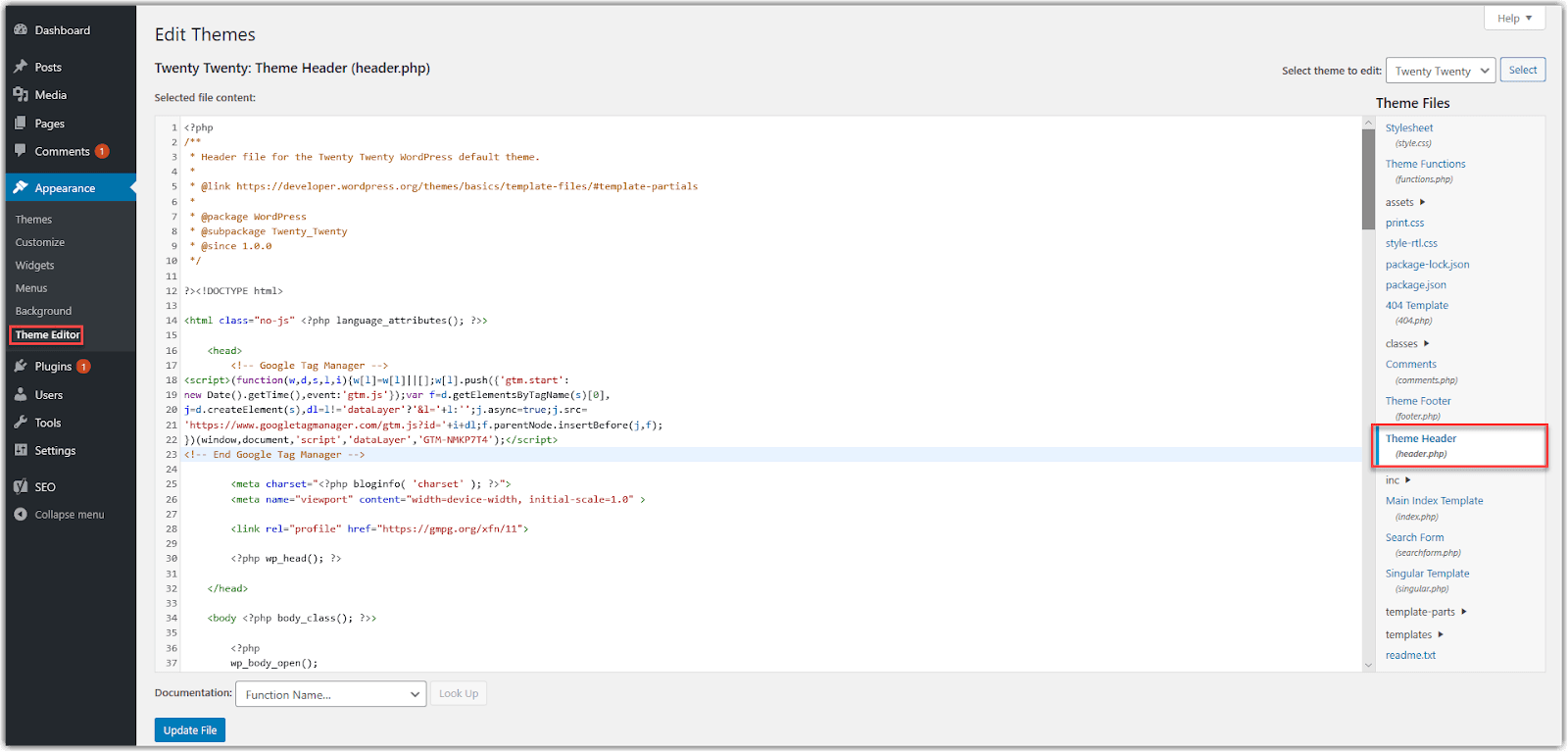1568x752 pixels.
Task: Expand the template-parts folder
Action: tap(1426, 612)
